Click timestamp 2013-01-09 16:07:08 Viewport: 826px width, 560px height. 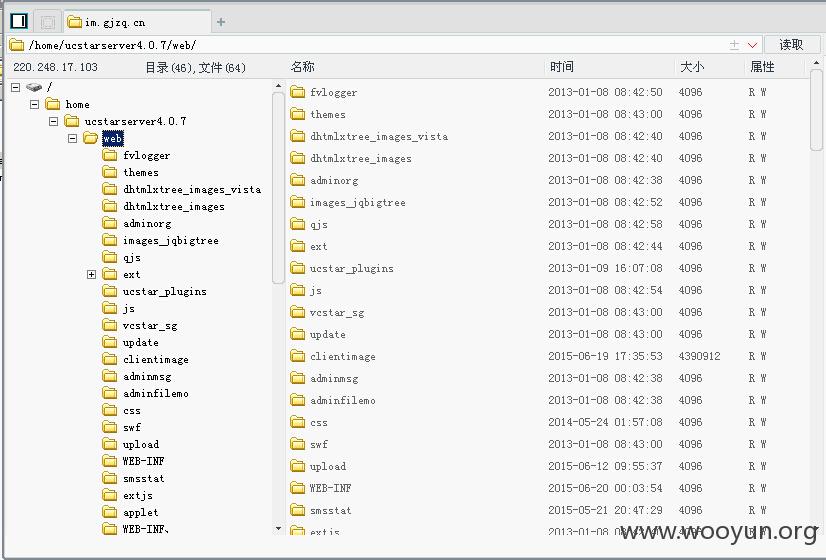coord(605,268)
